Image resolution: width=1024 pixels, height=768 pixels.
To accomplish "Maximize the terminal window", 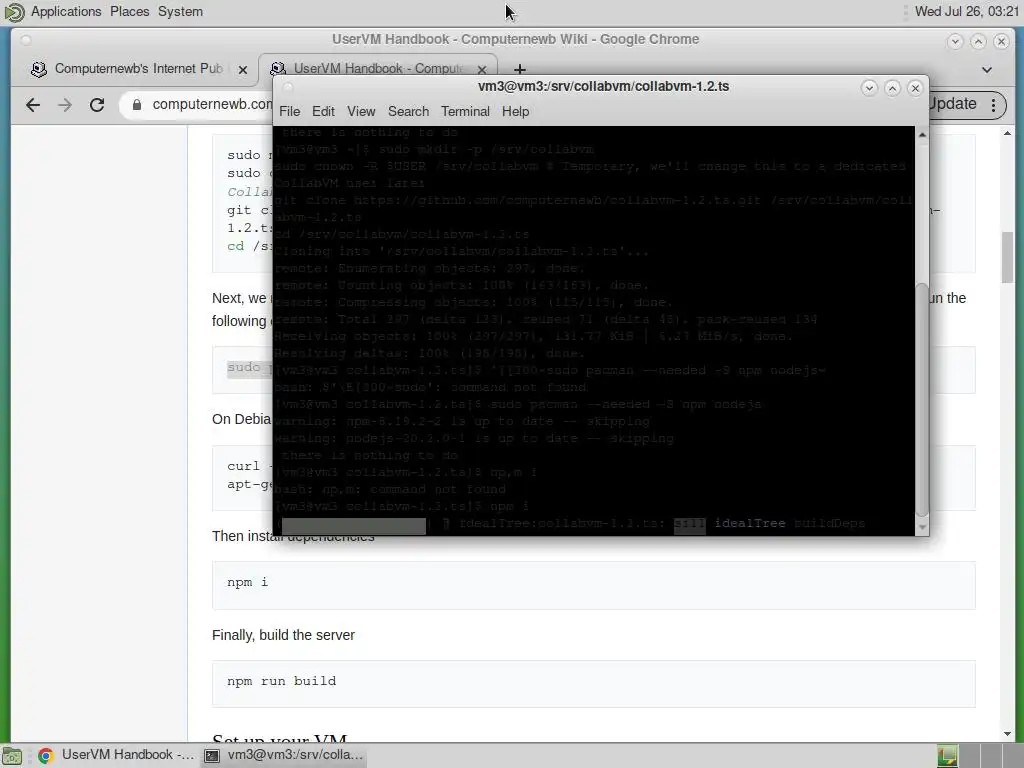I will [x=892, y=88].
